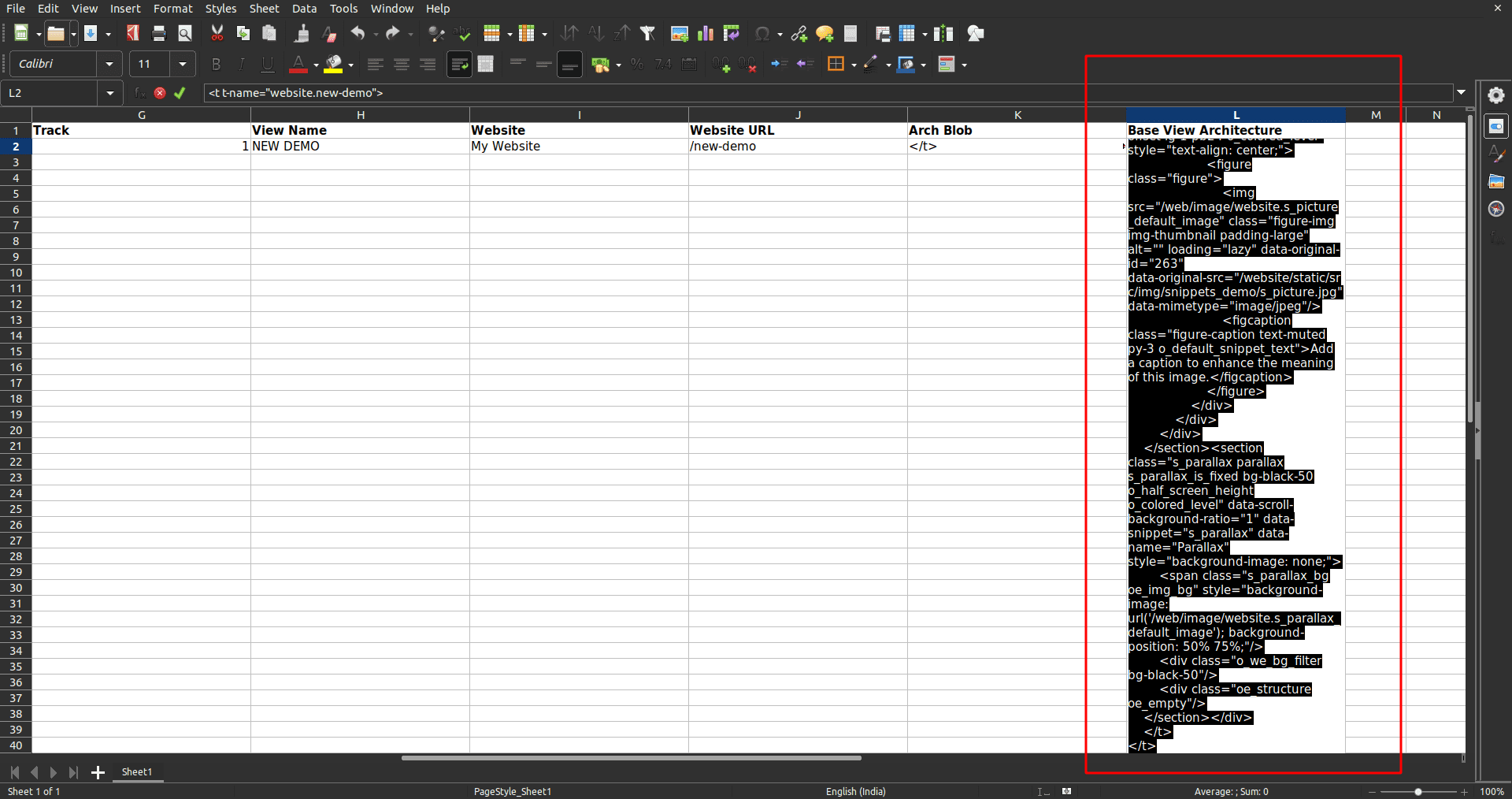Toggle Align Left
1512x799 pixels.
pos(376,64)
